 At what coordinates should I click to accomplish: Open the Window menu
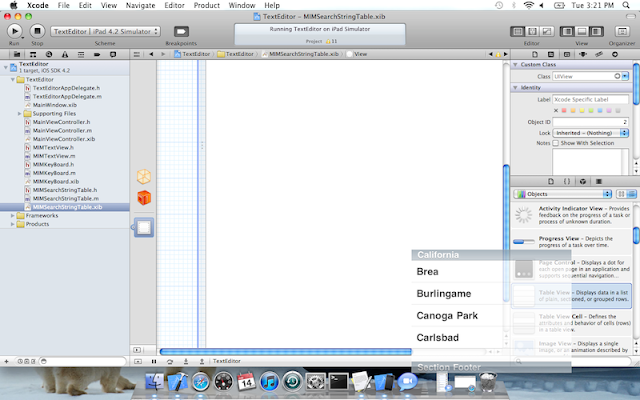pyautogui.click(x=242, y=5)
